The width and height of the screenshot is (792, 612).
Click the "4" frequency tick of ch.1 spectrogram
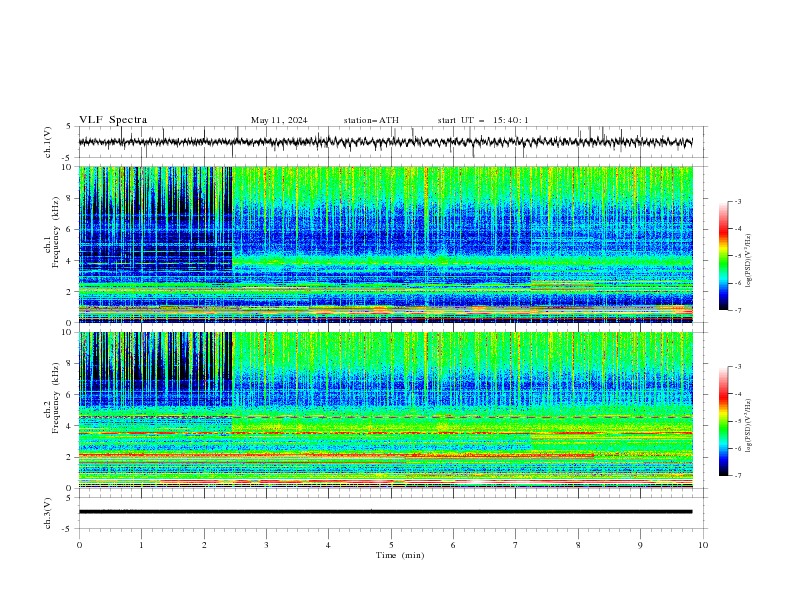point(71,261)
